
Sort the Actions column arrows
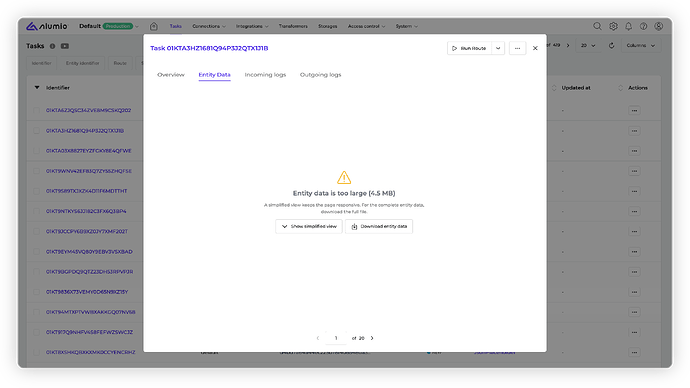tap(620, 88)
